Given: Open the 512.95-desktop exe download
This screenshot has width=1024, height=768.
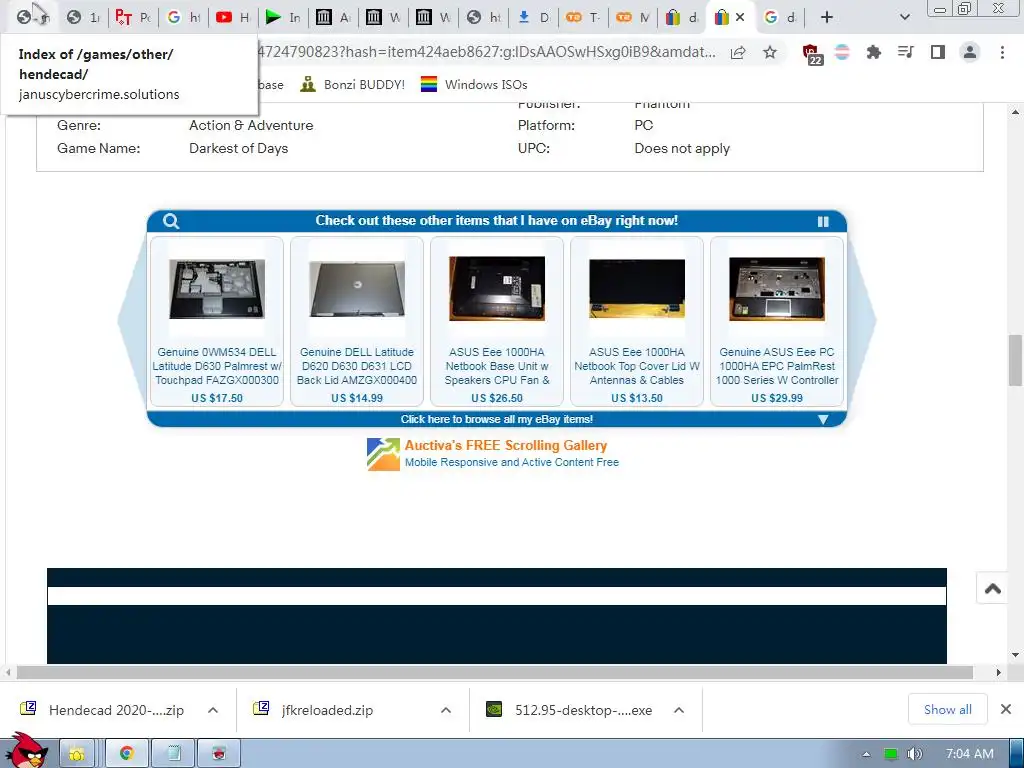Looking at the screenshot, I should 569,710.
